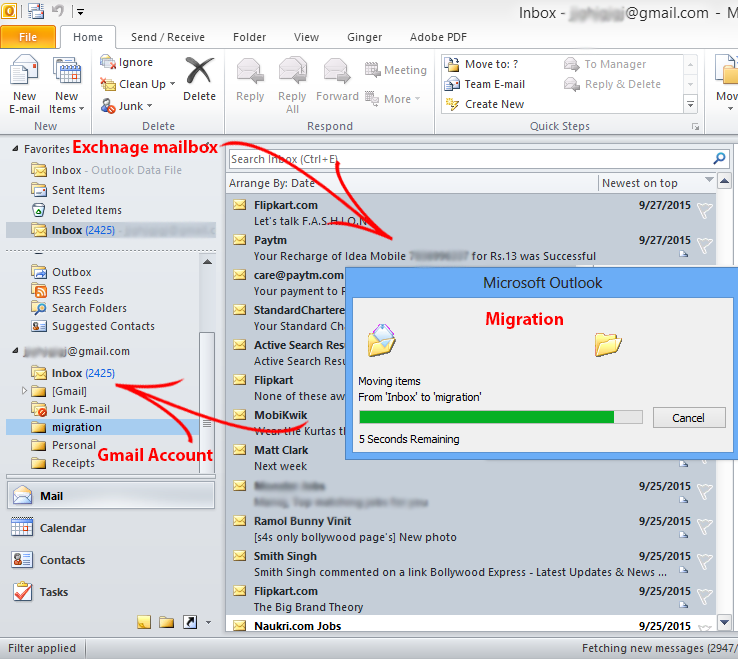The height and width of the screenshot is (660, 738).
Task: Switch to Tasks view
Action: 40,592
